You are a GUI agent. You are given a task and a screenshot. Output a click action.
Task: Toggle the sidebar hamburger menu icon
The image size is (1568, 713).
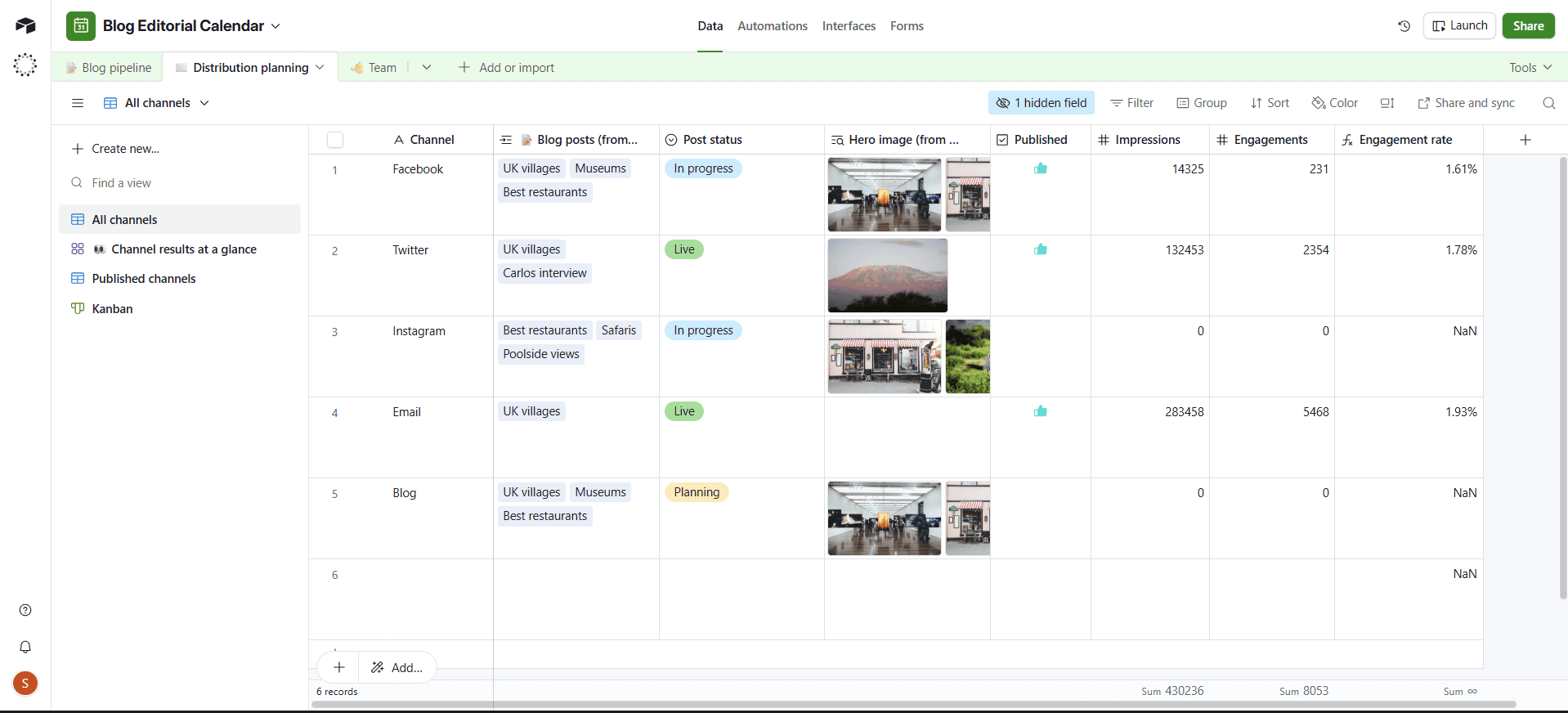[x=78, y=103]
